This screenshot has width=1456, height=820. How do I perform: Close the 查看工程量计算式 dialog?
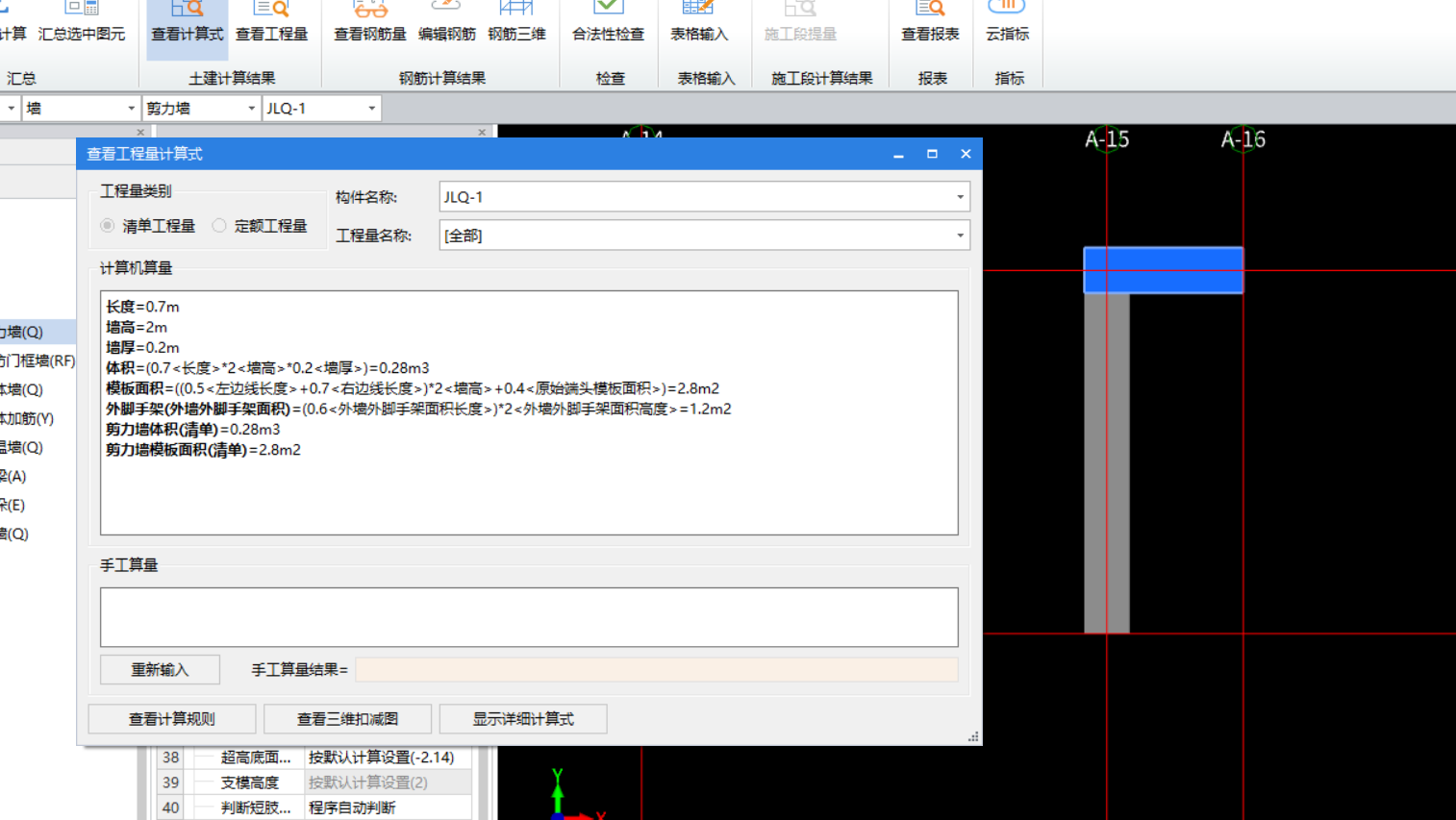pos(966,154)
